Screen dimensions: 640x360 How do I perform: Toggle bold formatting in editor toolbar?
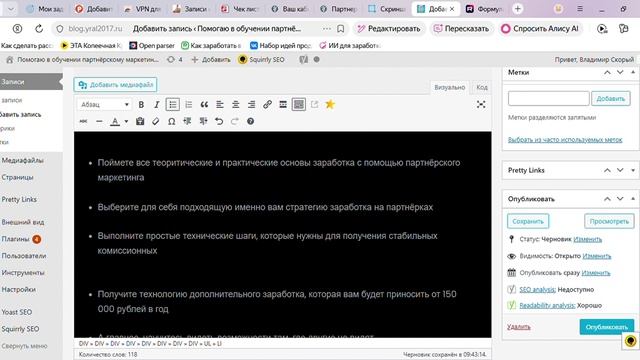point(141,104)
